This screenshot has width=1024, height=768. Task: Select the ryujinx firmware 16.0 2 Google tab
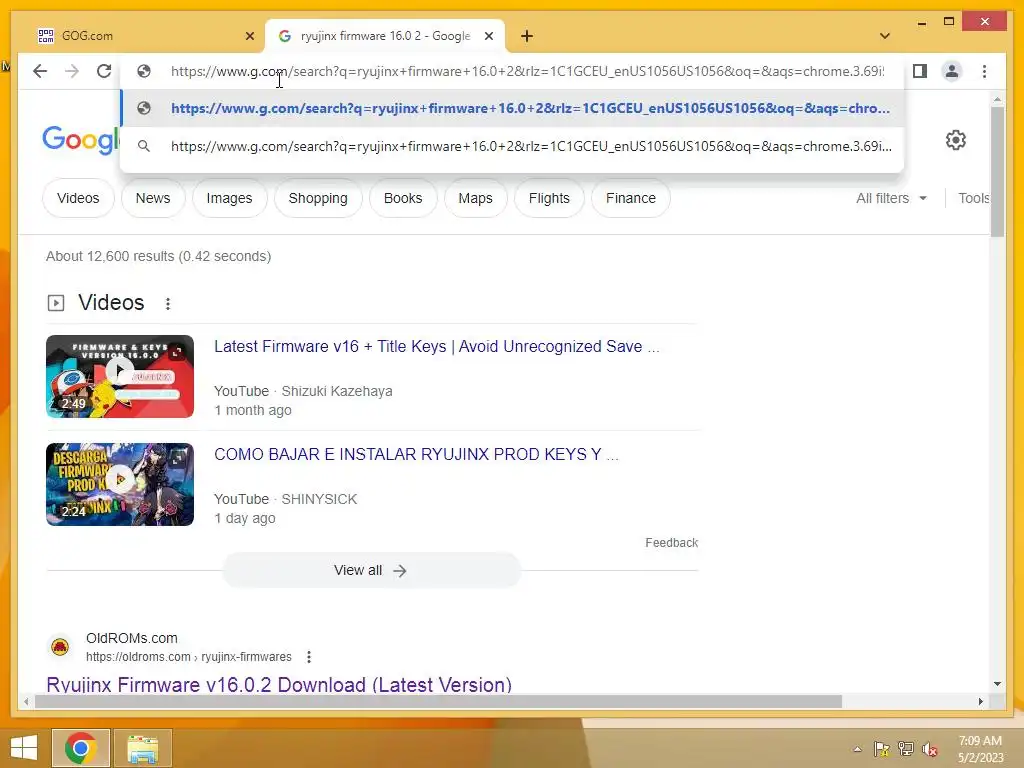pos(385,36)
